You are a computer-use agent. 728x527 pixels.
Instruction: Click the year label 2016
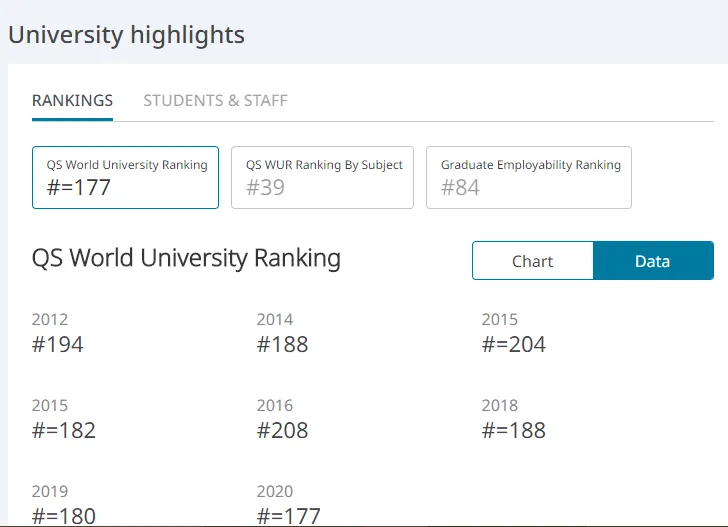(x=275, y=405)
